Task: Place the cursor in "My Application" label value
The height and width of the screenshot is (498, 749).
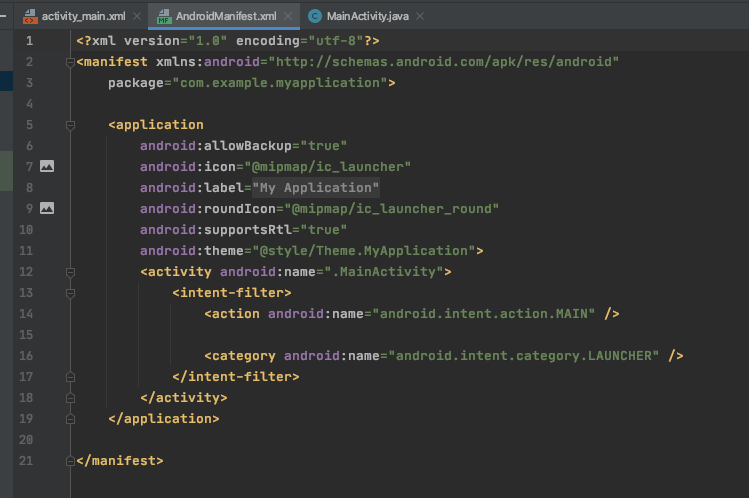Action: pos(316,188)
